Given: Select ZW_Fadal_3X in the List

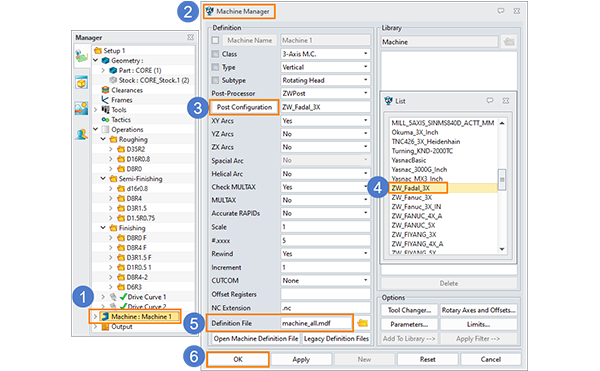Looking at the screenshot, I should 411,188.
